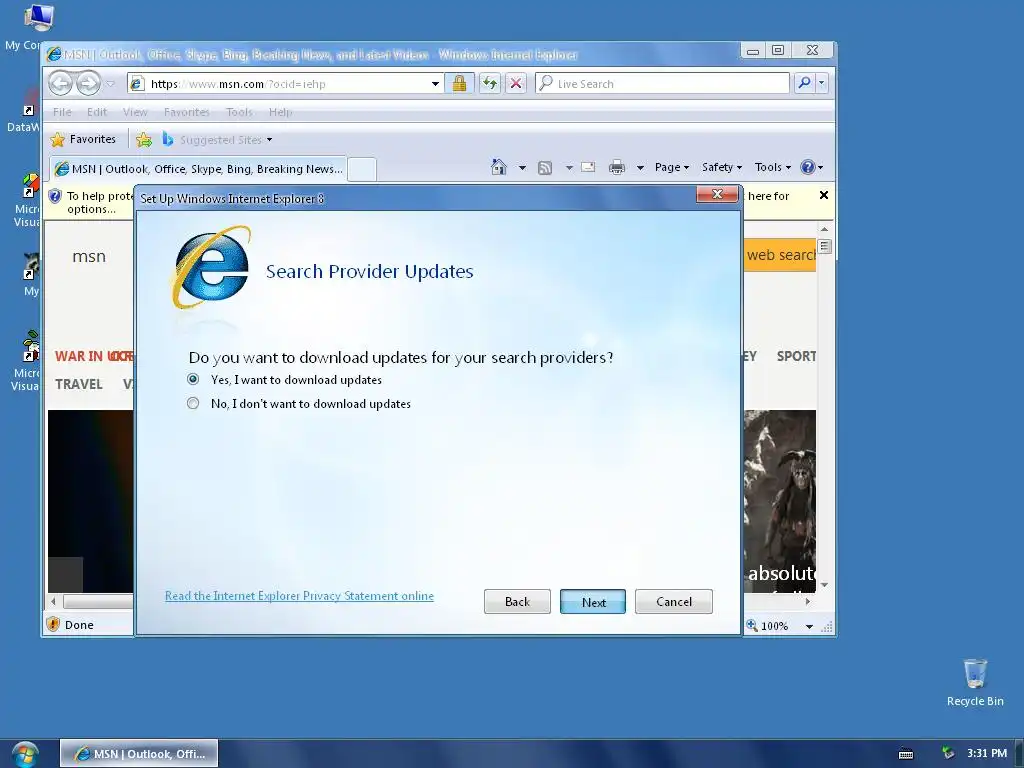
Task: Click the Next button in setup dialog
Action: (x=593, y=602)
